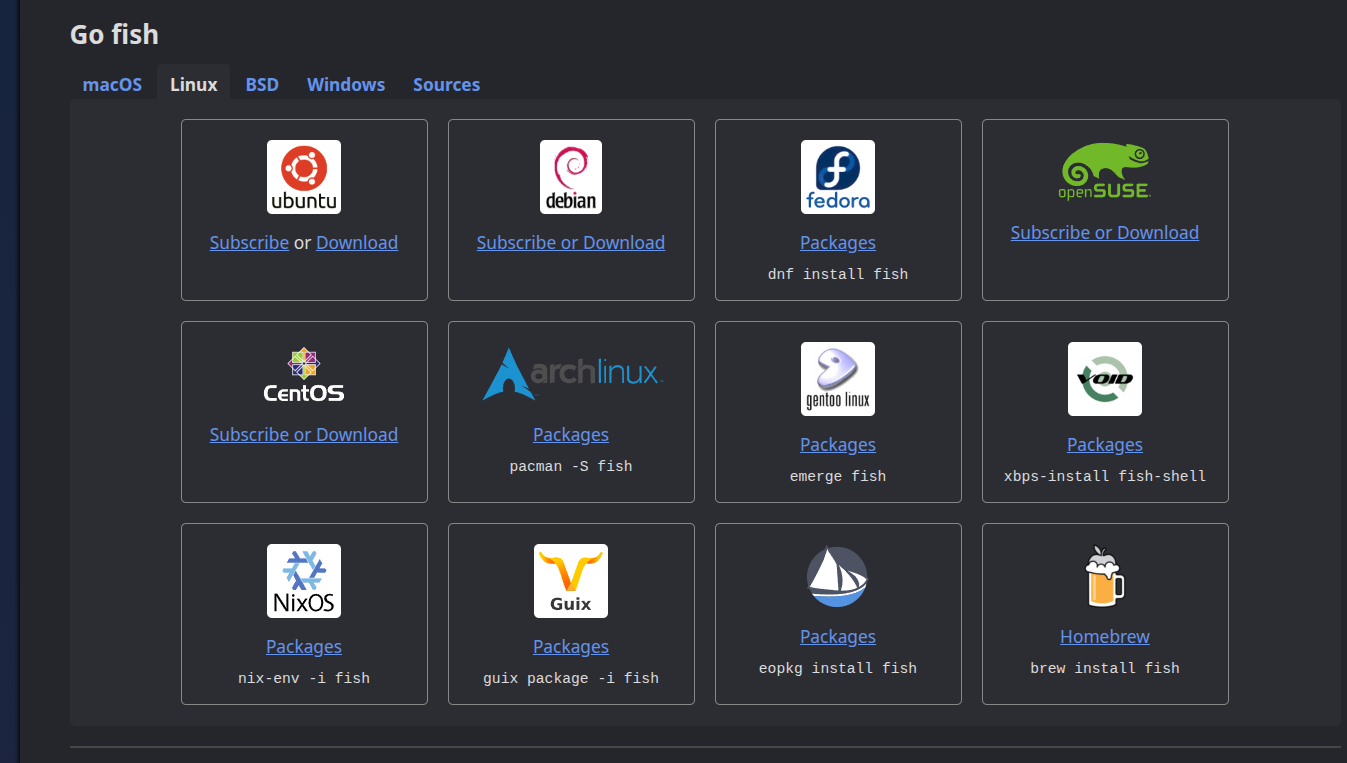Click the NixOS snowflake logo
This screenshot has width=1347, height=763.
[304, 581]
